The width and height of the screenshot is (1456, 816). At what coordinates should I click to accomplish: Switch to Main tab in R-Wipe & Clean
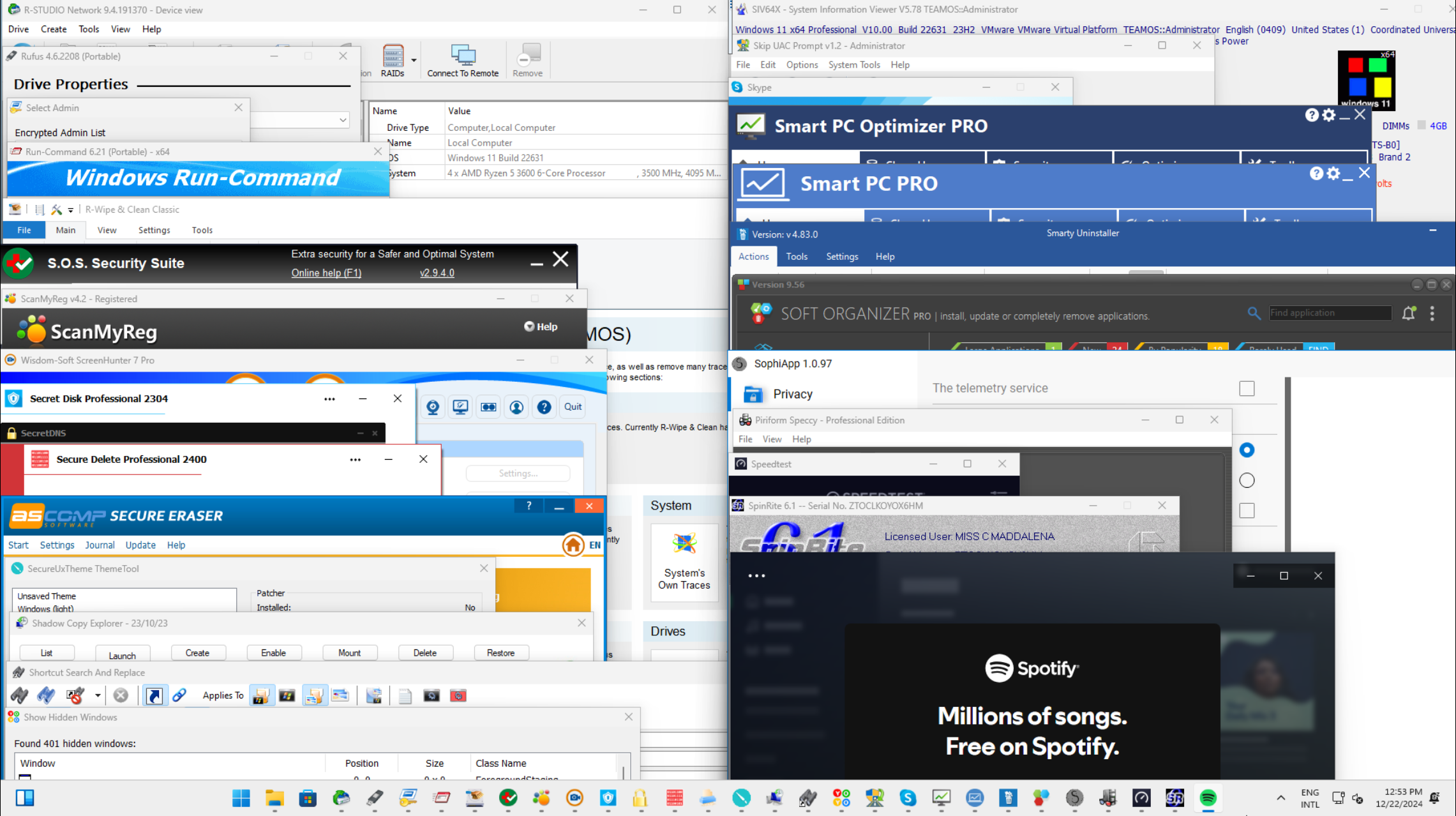[66, 230]
